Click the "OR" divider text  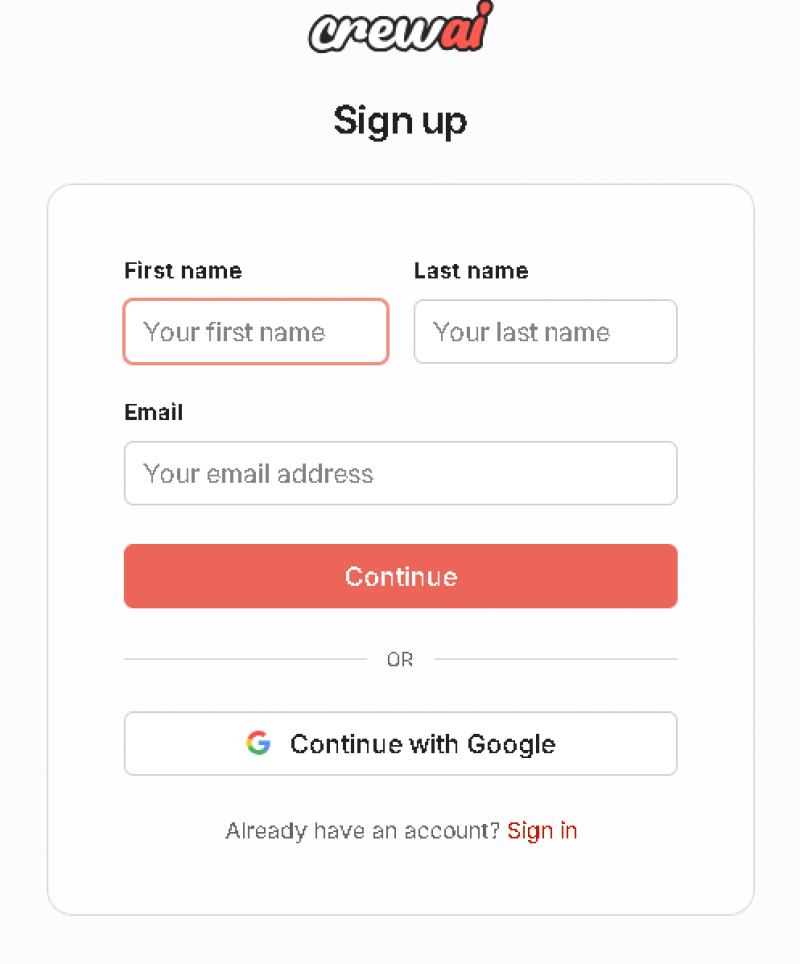click(400, 659)
